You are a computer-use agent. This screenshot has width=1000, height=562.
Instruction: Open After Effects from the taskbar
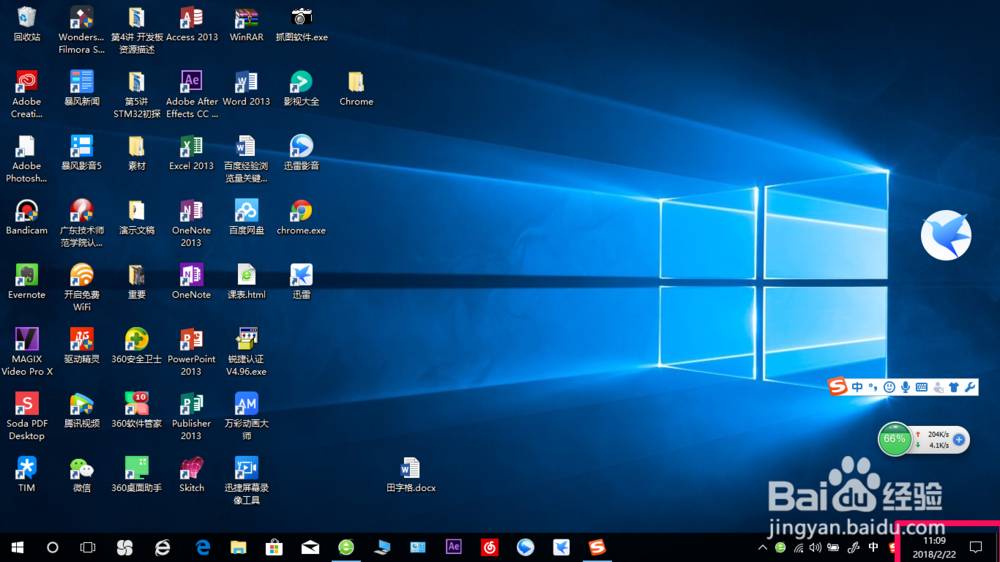tap(453, 547)
